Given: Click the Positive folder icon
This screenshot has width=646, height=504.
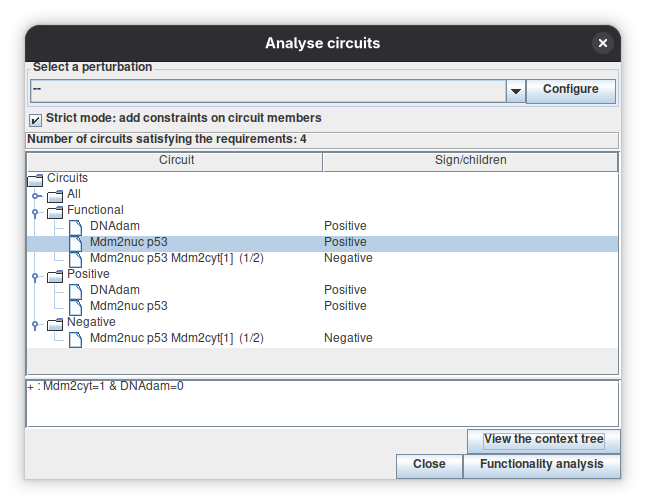Looking at the screenshot, I should pos(55,276).
